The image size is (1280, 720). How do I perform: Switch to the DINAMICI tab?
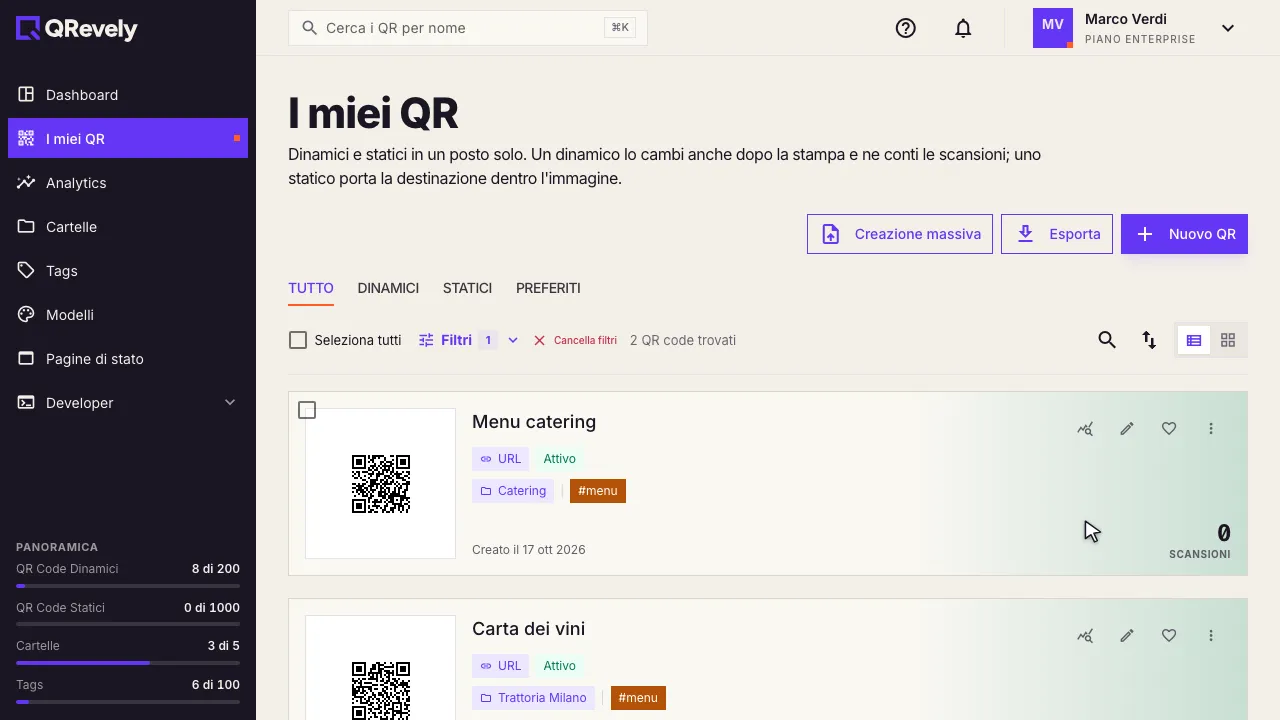pyautogui.click(x=388, y=288)
